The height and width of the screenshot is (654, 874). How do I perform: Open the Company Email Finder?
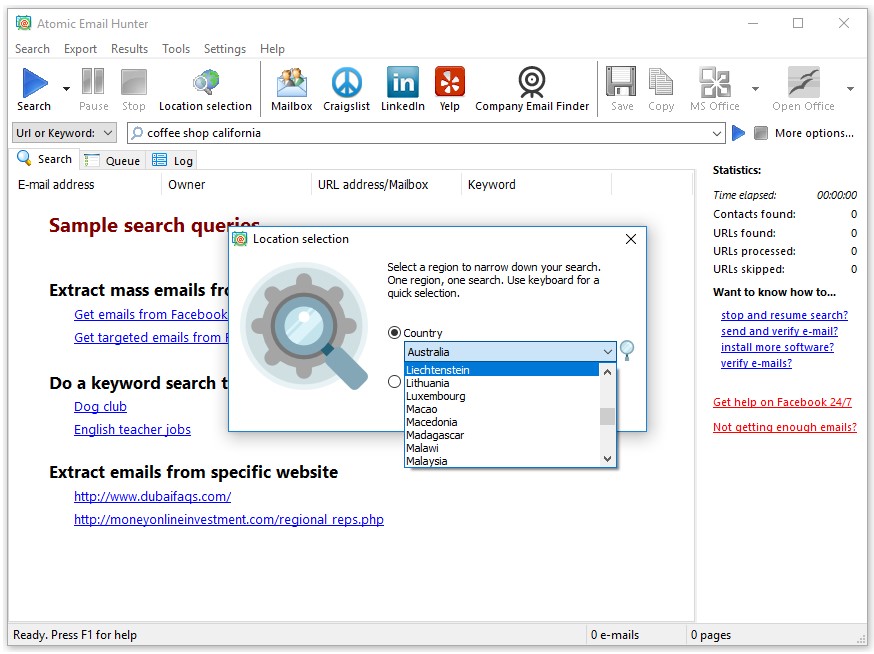(x=531, y=88)
